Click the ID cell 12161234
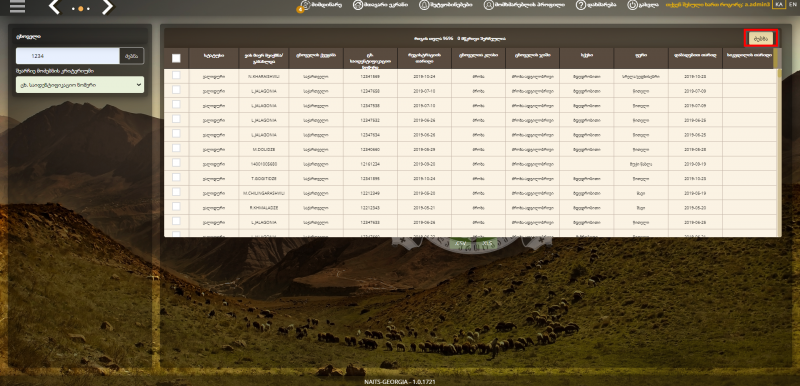 tap(370, 164)
